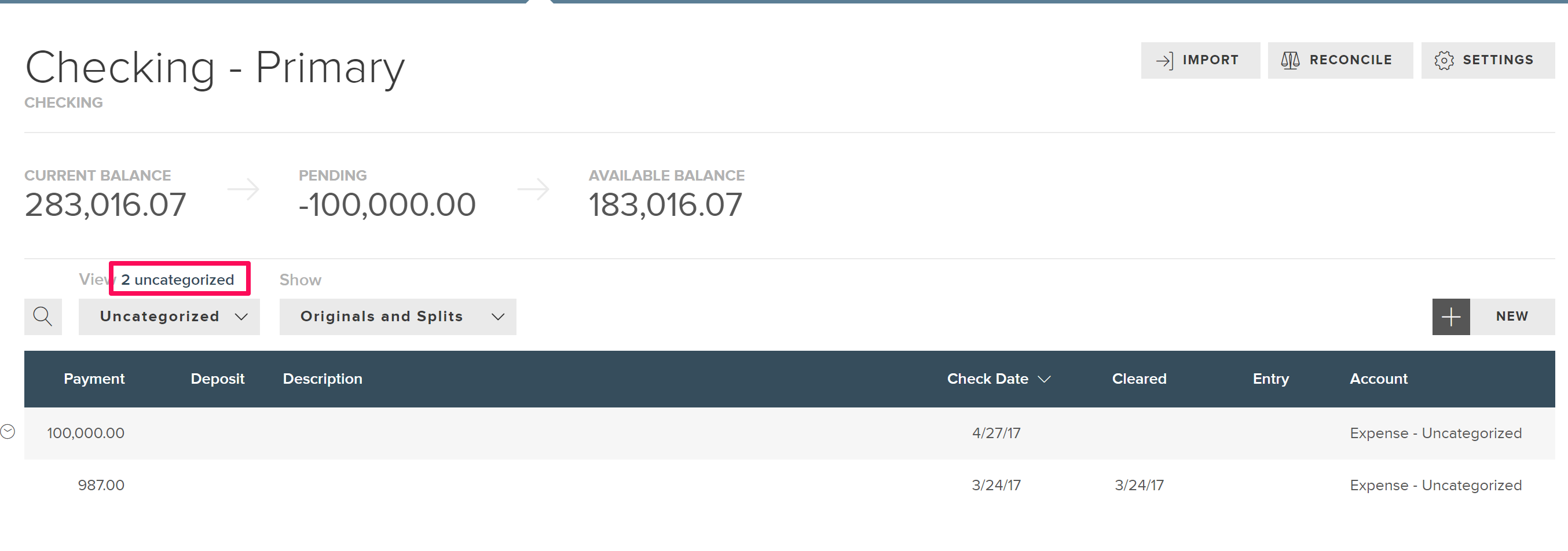Click the Check Date sort arrow
Screen dimensions: 1568x551
(x=1044, y=379)
